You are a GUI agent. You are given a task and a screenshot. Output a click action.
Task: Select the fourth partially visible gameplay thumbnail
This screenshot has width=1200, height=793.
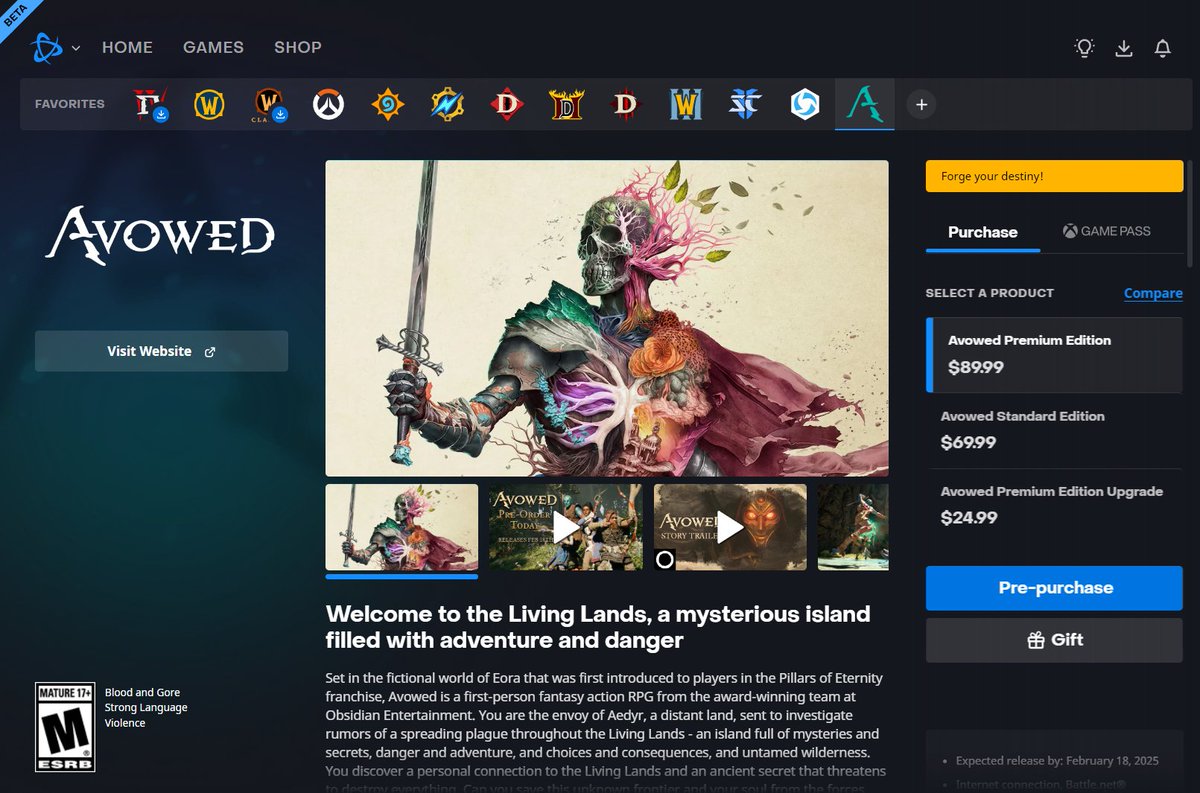tap(853, 527)
